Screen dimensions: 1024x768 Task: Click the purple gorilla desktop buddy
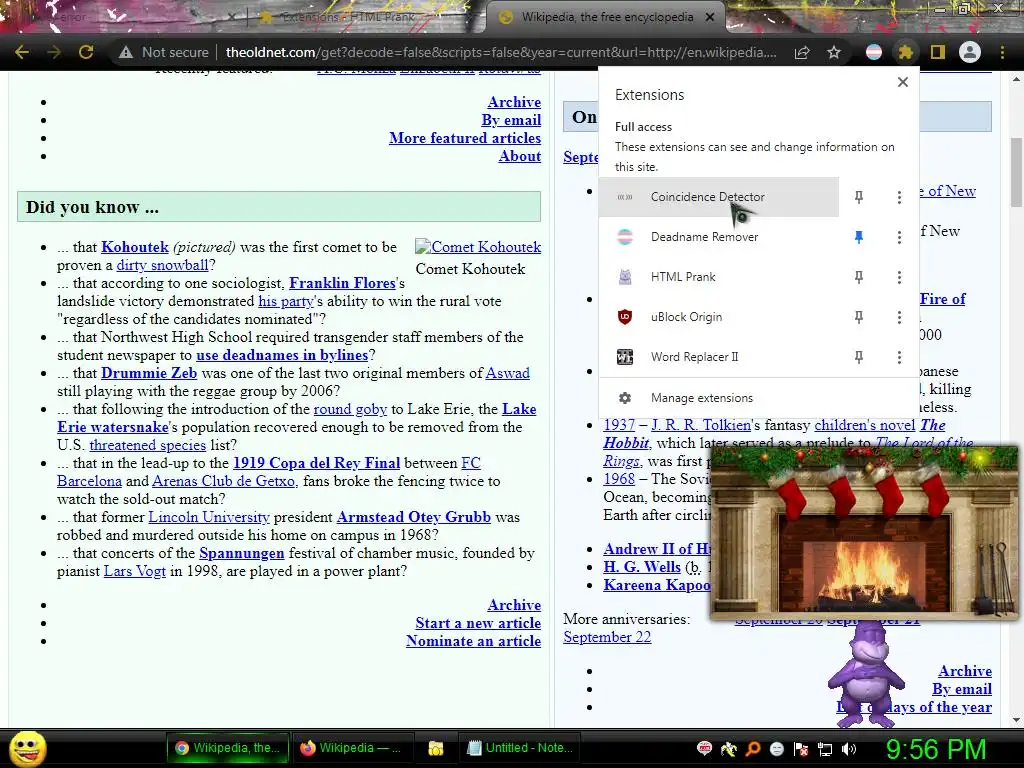(867, 673)
